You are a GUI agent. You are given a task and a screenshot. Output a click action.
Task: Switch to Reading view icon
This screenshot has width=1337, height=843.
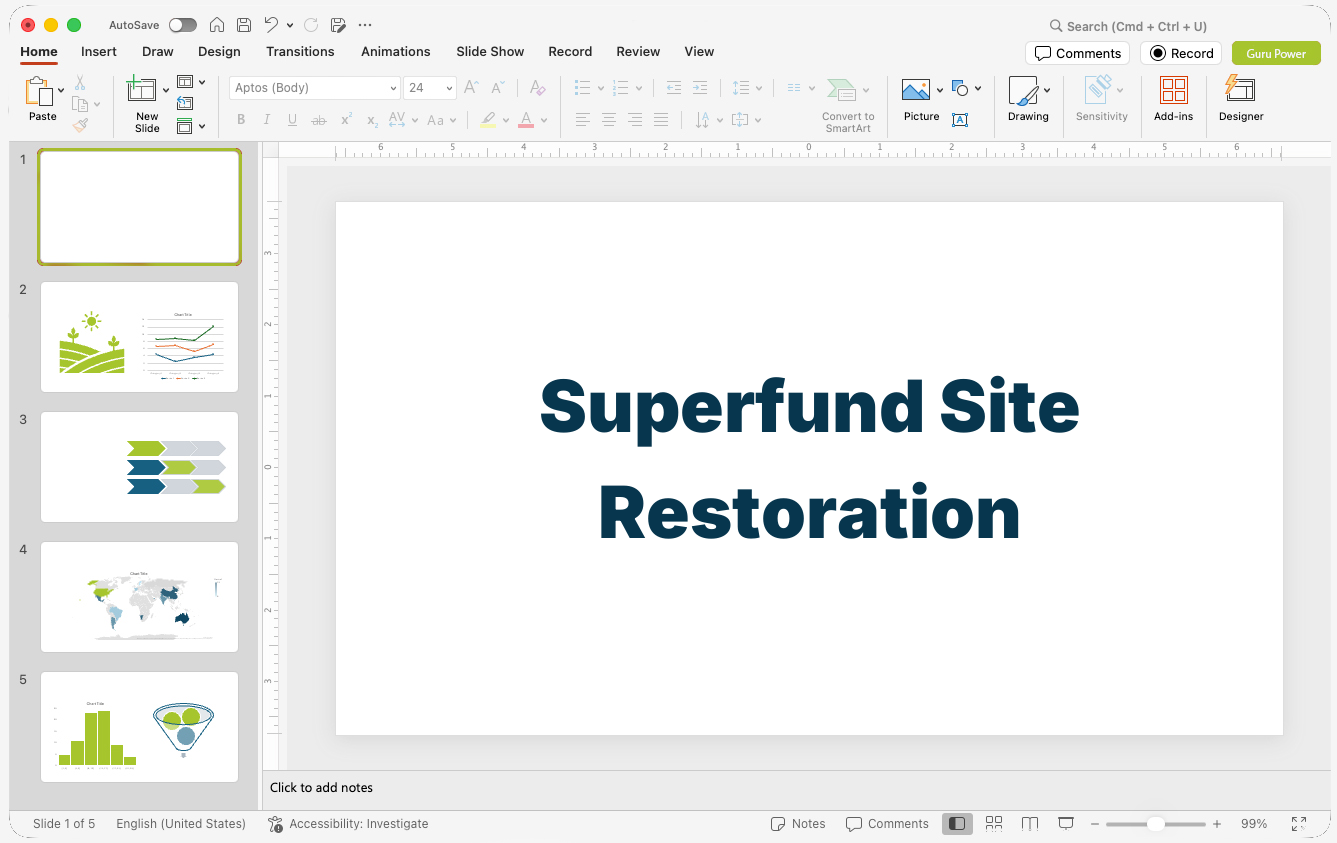1030,823
